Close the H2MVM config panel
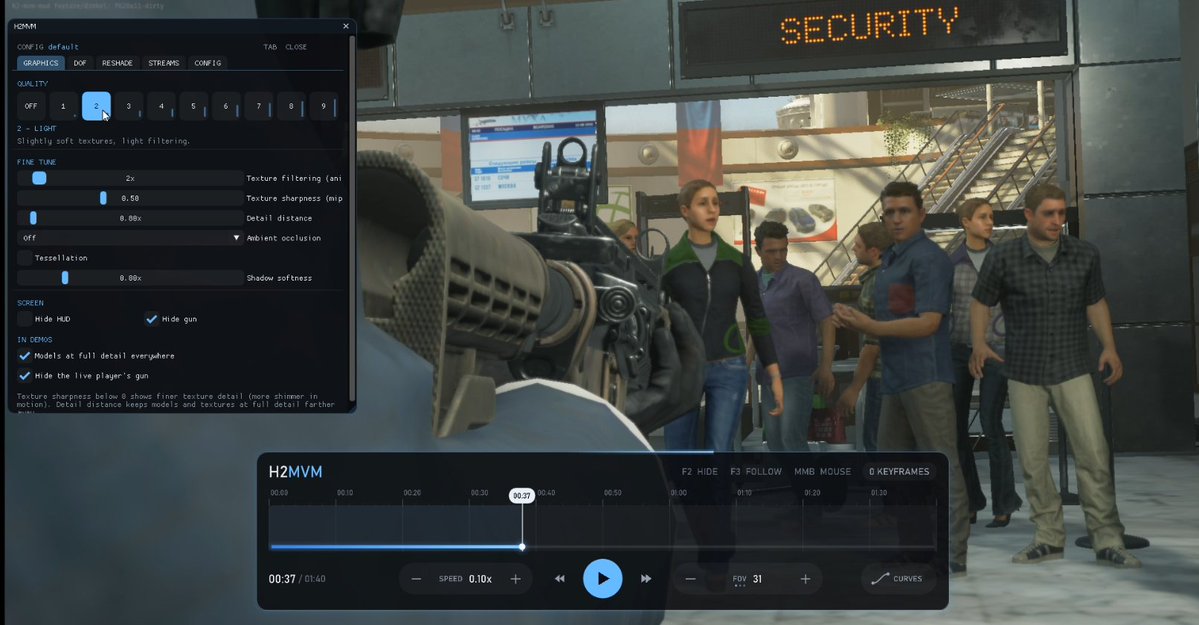 [346, 26]
